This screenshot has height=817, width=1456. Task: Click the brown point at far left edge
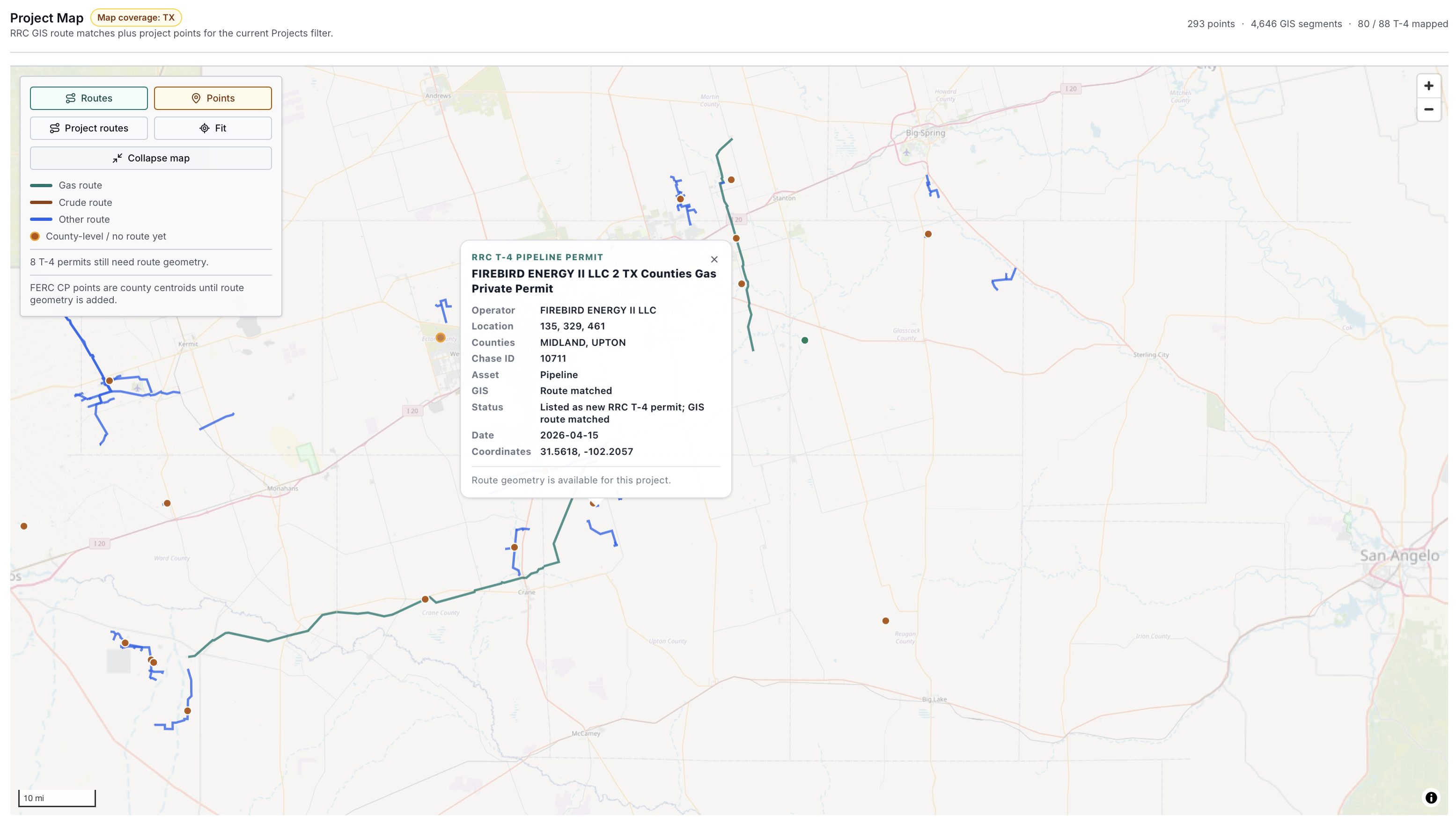[24, 526]
